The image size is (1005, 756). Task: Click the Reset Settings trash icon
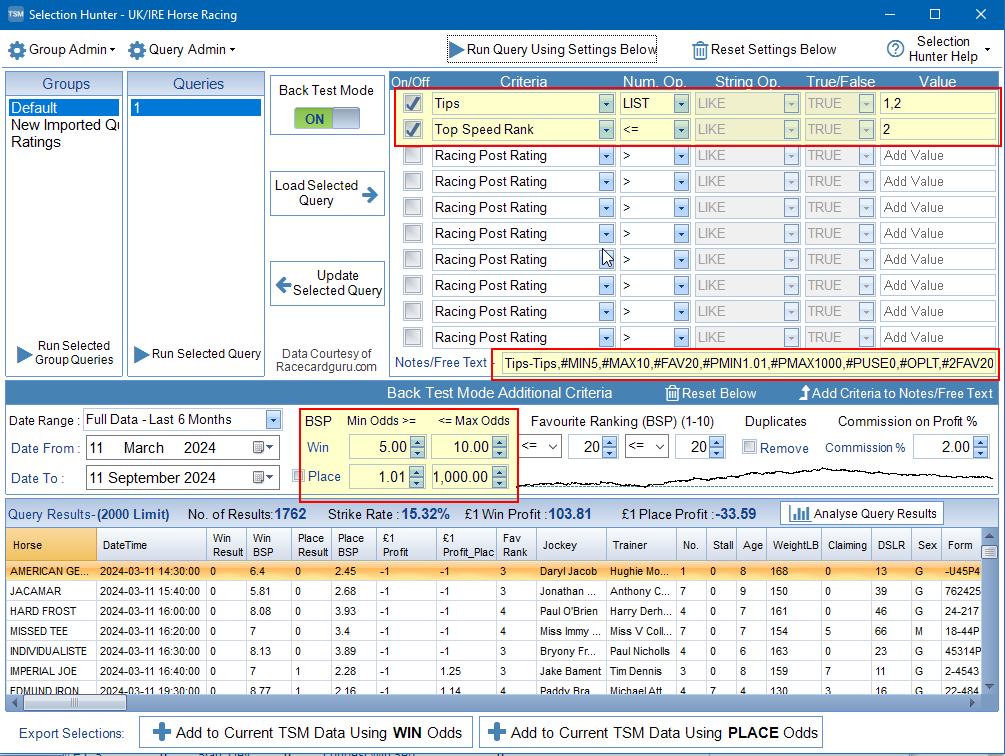(700, 50)
